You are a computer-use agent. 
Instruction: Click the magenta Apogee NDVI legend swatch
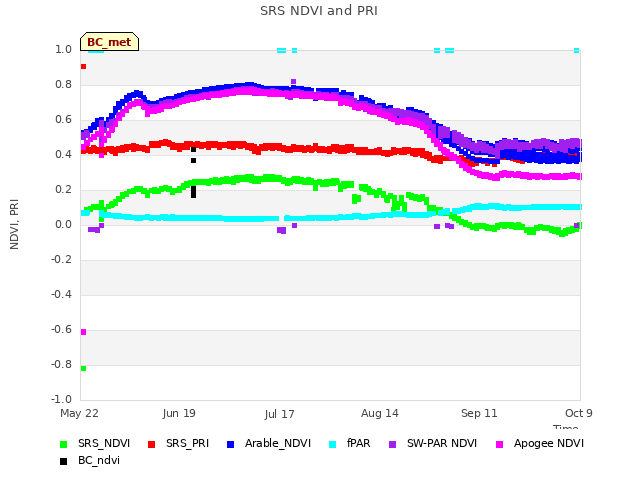tap(499, 444)
